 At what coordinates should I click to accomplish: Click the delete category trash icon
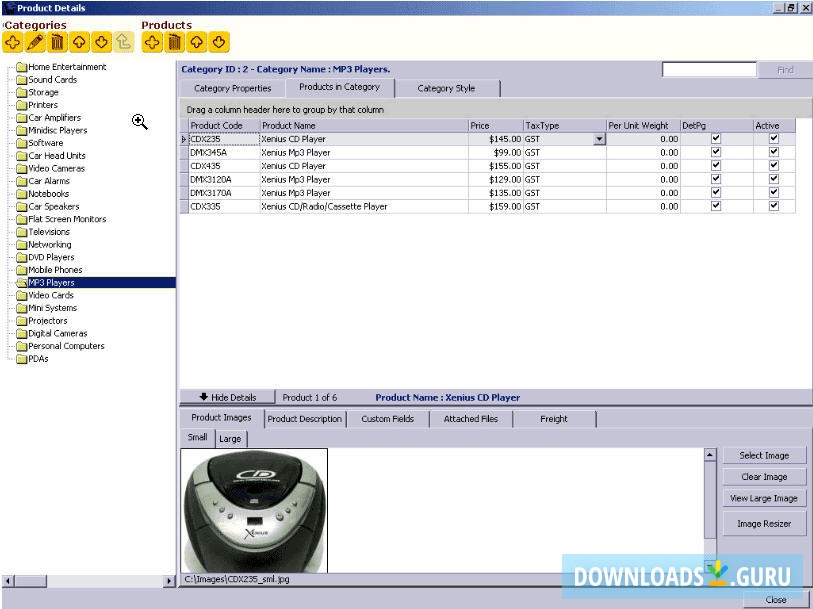tap(57, 42)
